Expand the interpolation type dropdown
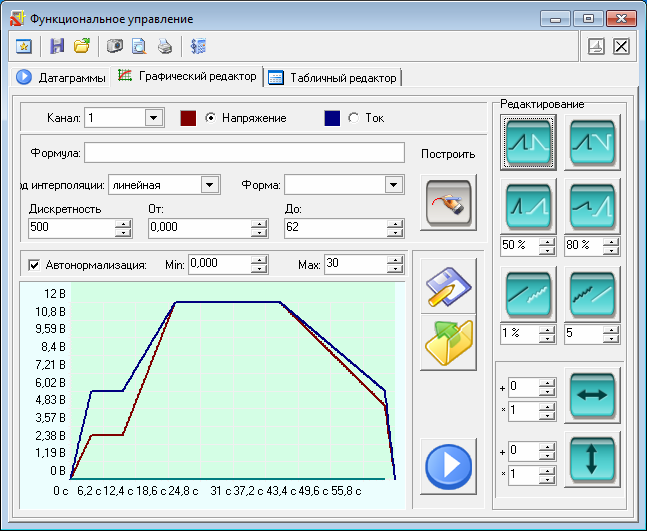Image resolution: width=647 pixels, height=531 pixels. point(209,184)
